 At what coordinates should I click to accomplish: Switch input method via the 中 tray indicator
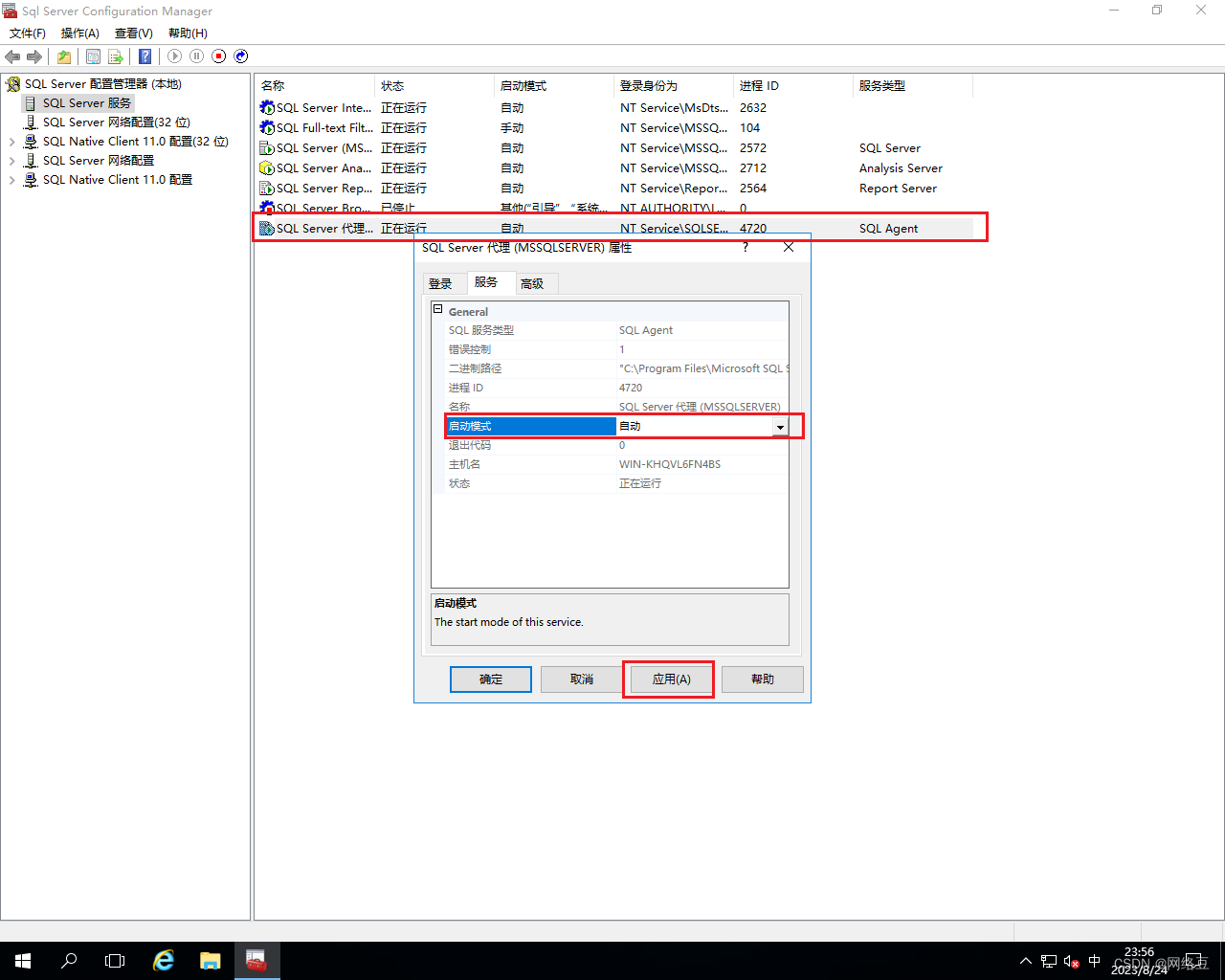tap(1095, 961)
